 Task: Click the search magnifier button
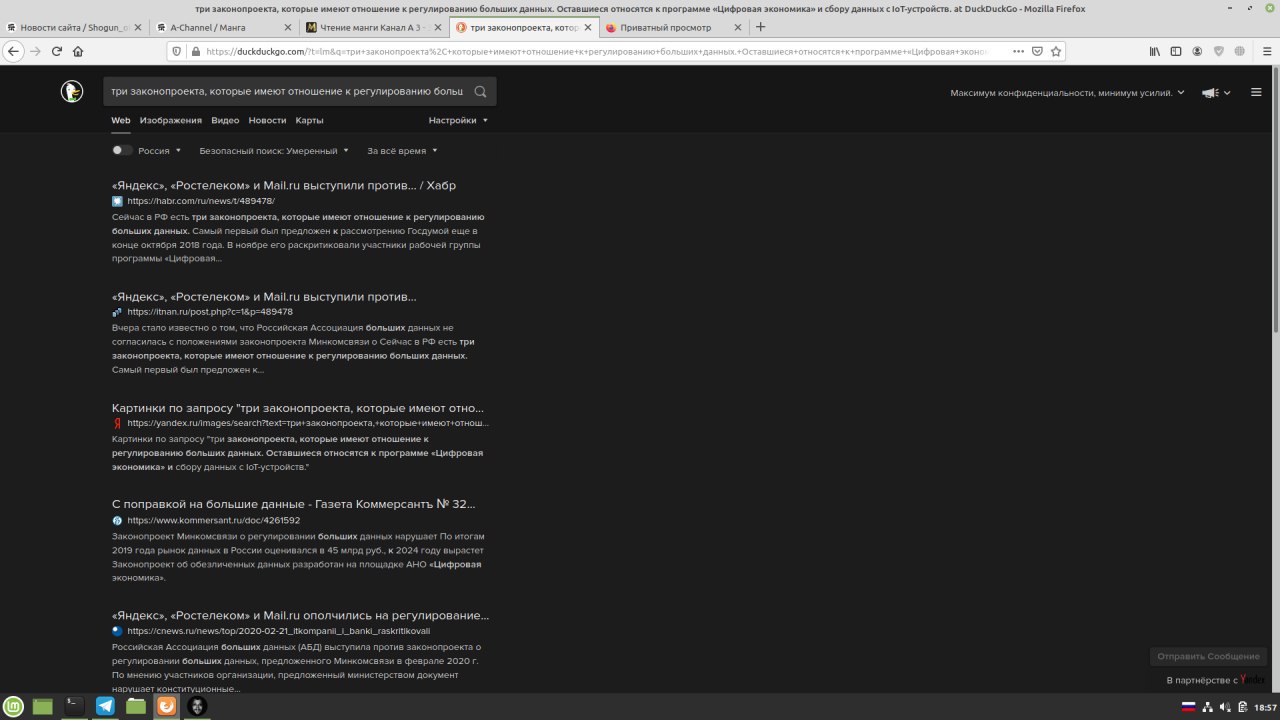point(480,91)
